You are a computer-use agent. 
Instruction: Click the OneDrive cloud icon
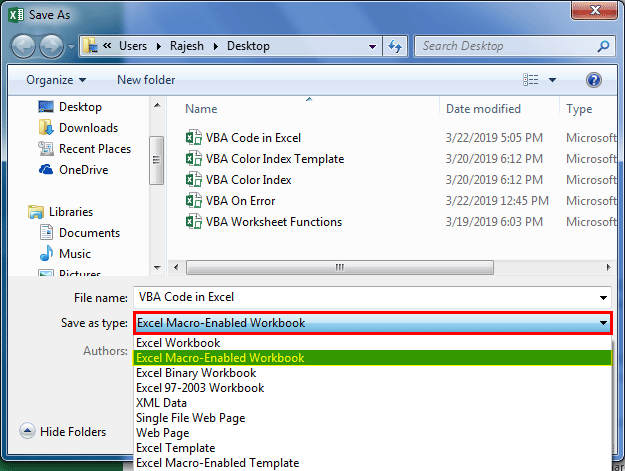[46, 170]
